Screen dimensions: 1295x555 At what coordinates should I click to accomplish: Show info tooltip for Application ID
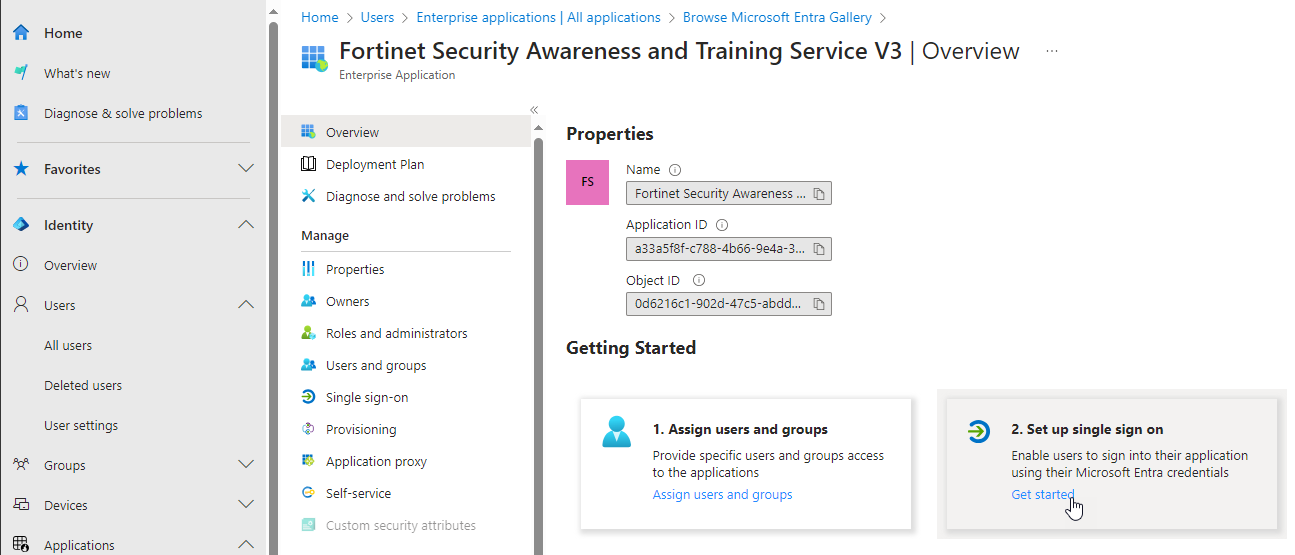click(x=722, y=225)
